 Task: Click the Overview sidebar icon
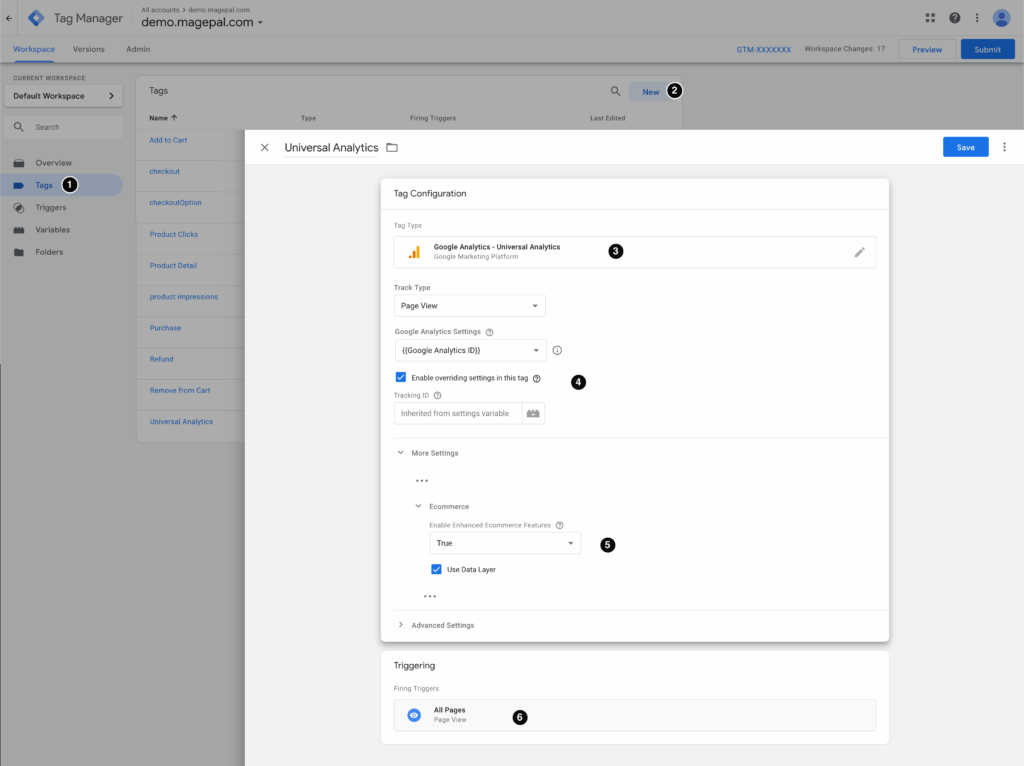tap(19, 163)
